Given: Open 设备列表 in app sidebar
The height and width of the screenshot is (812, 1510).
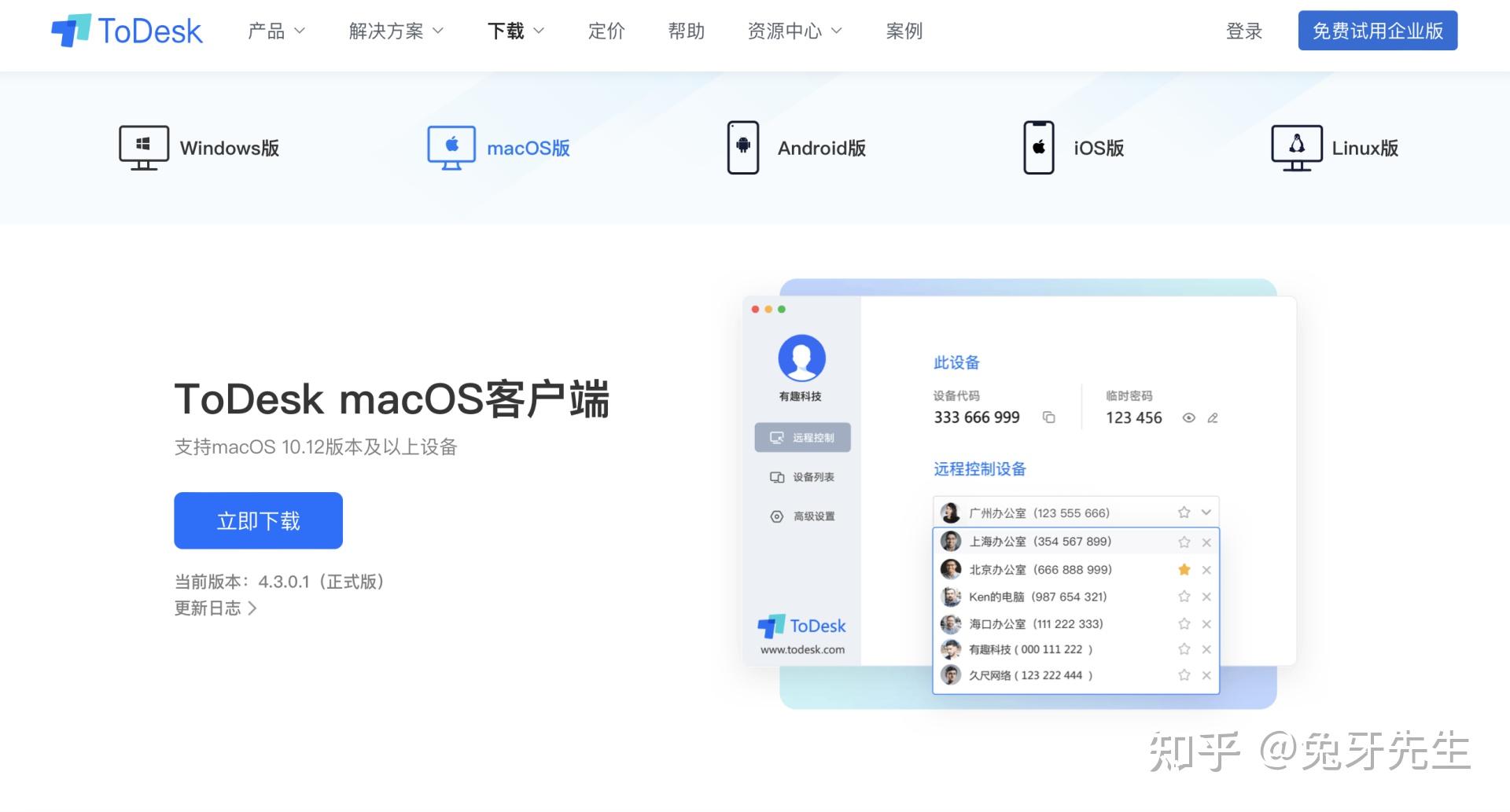Looking at the screenshot, I should (x=802, y=477).
